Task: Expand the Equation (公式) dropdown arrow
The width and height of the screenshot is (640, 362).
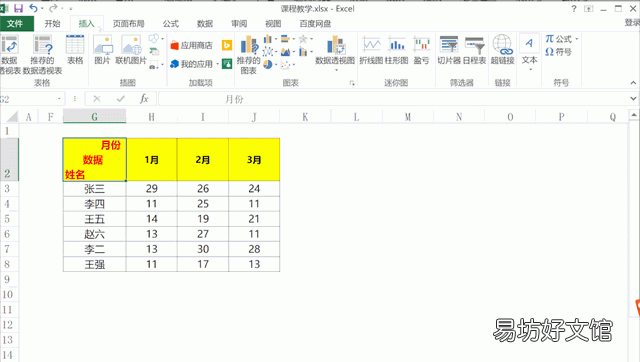Action: [x=577, y=39]
